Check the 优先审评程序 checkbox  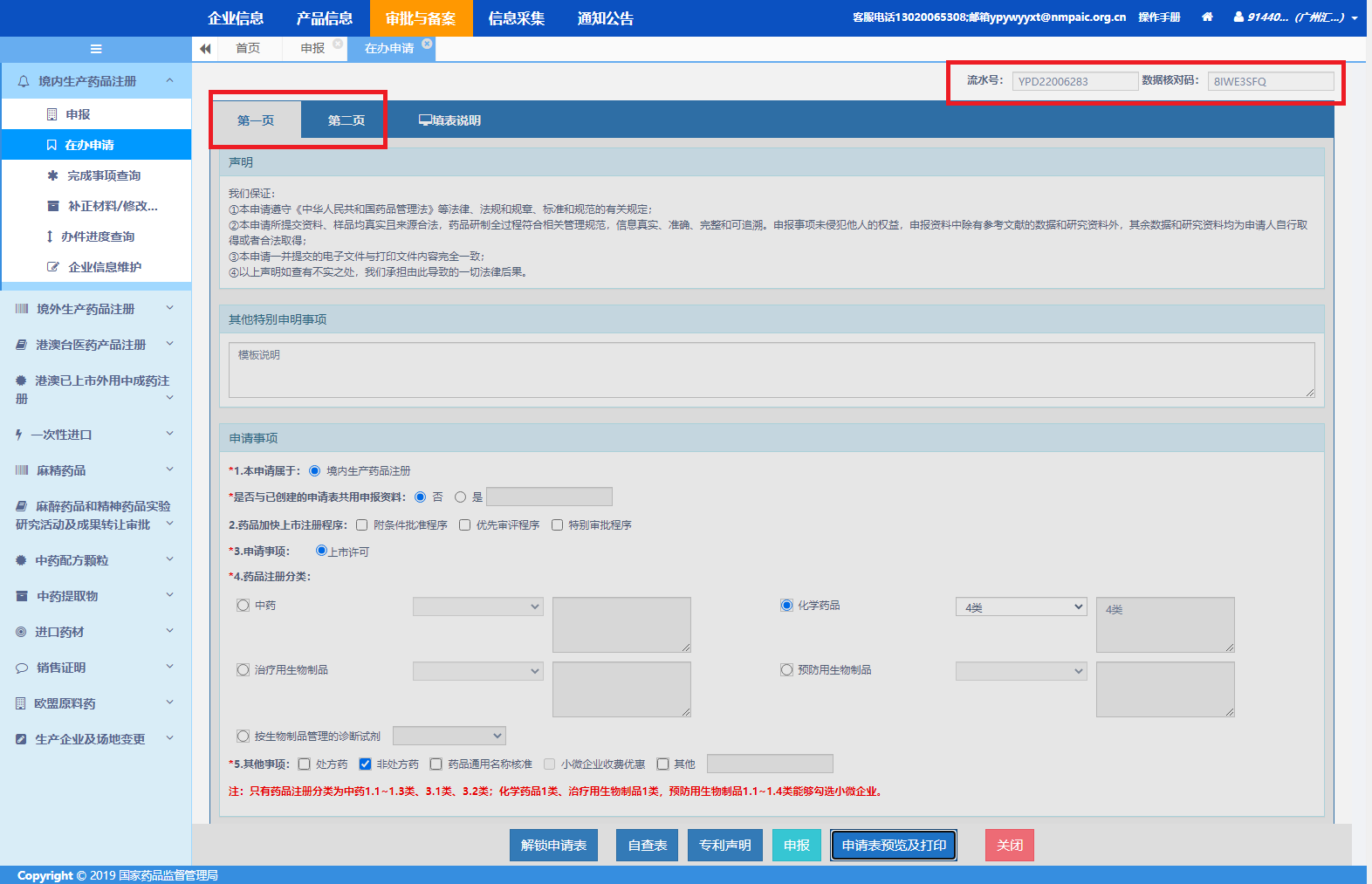(x=465, y=525)
